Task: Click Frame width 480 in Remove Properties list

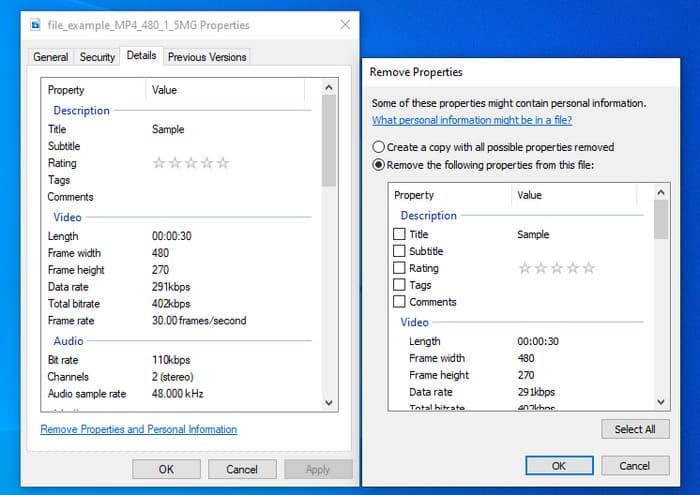Action: 525,358
